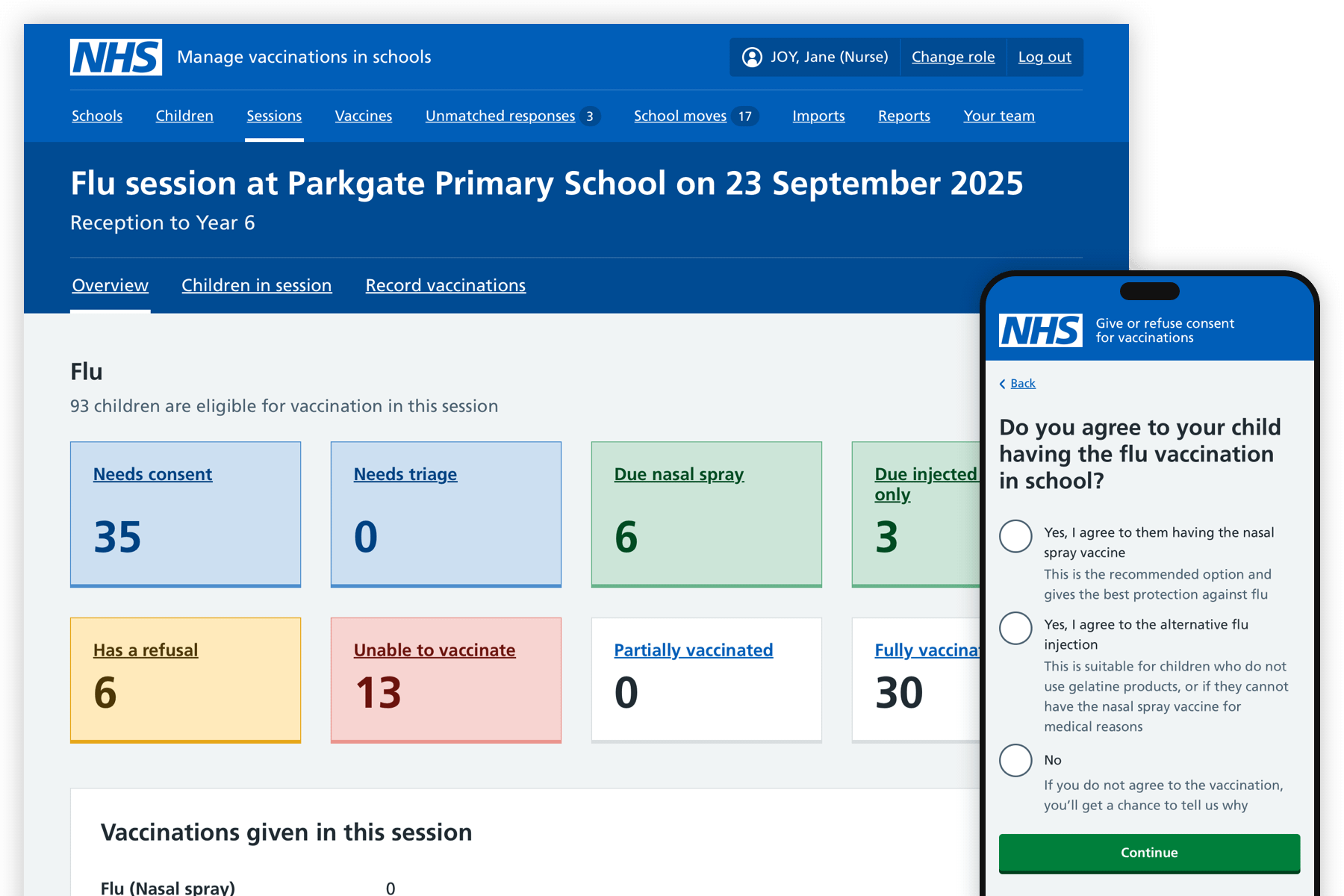Image resolution: width=1344 pixels, height=896 pixels.
Task: Click the user account avatar icon
Action: (752, 57)
